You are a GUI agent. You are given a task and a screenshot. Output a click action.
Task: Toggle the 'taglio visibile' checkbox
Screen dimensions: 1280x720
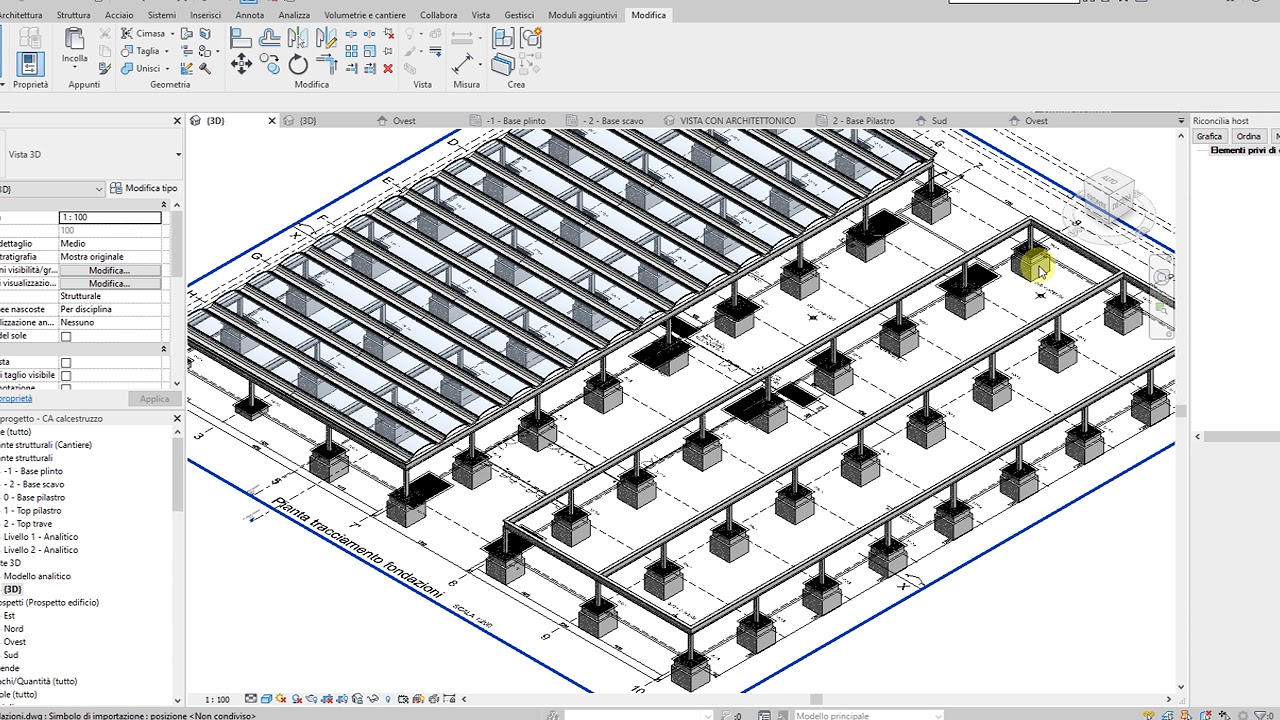click(66, 376)
